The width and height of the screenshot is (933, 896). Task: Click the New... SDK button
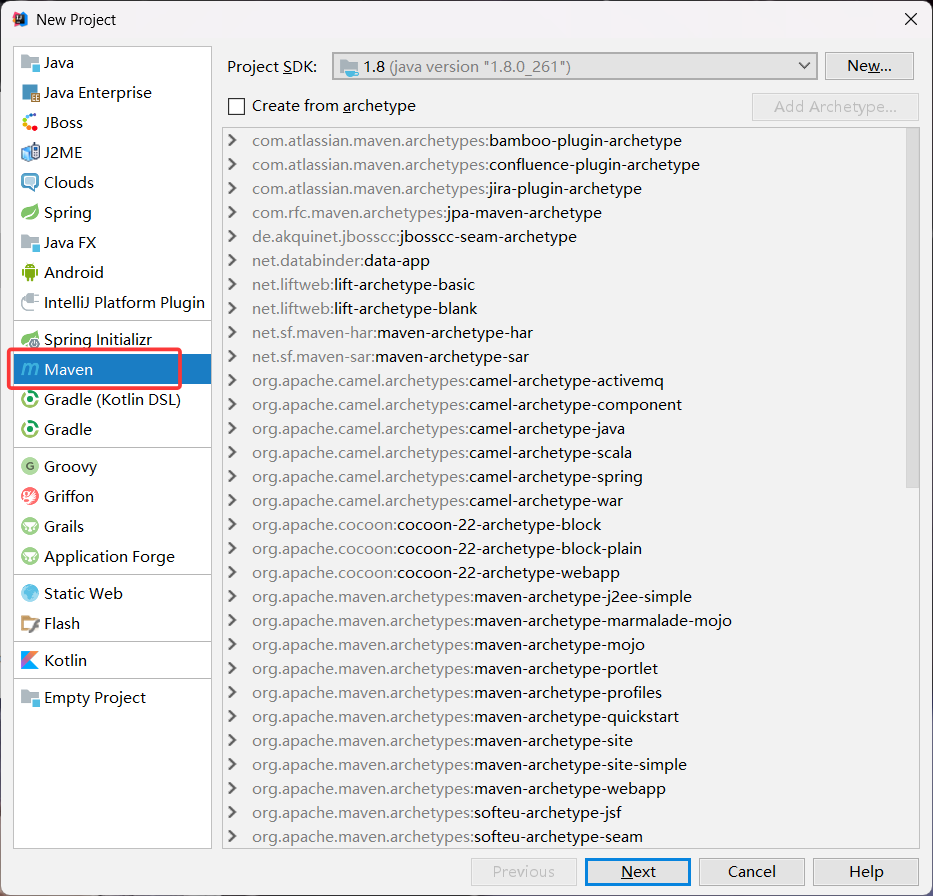point(869,65)
